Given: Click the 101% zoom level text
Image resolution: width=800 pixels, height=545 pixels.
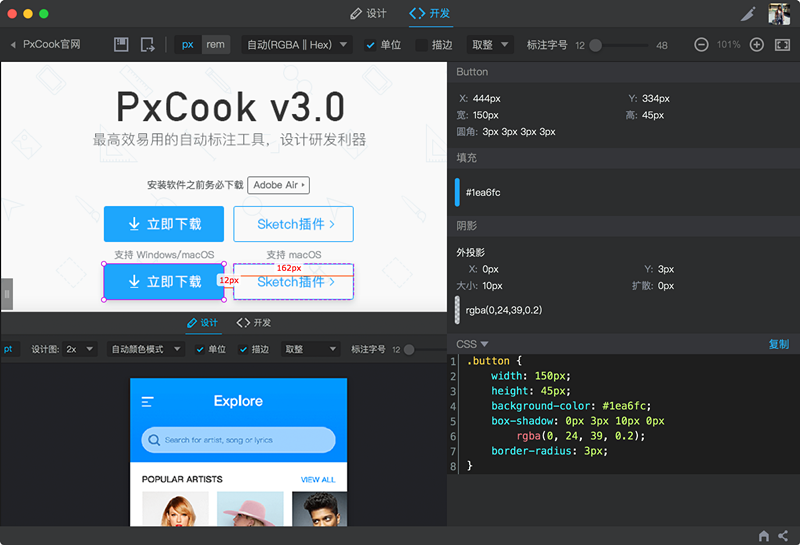Looking at the screenshot, I should 728,44.
